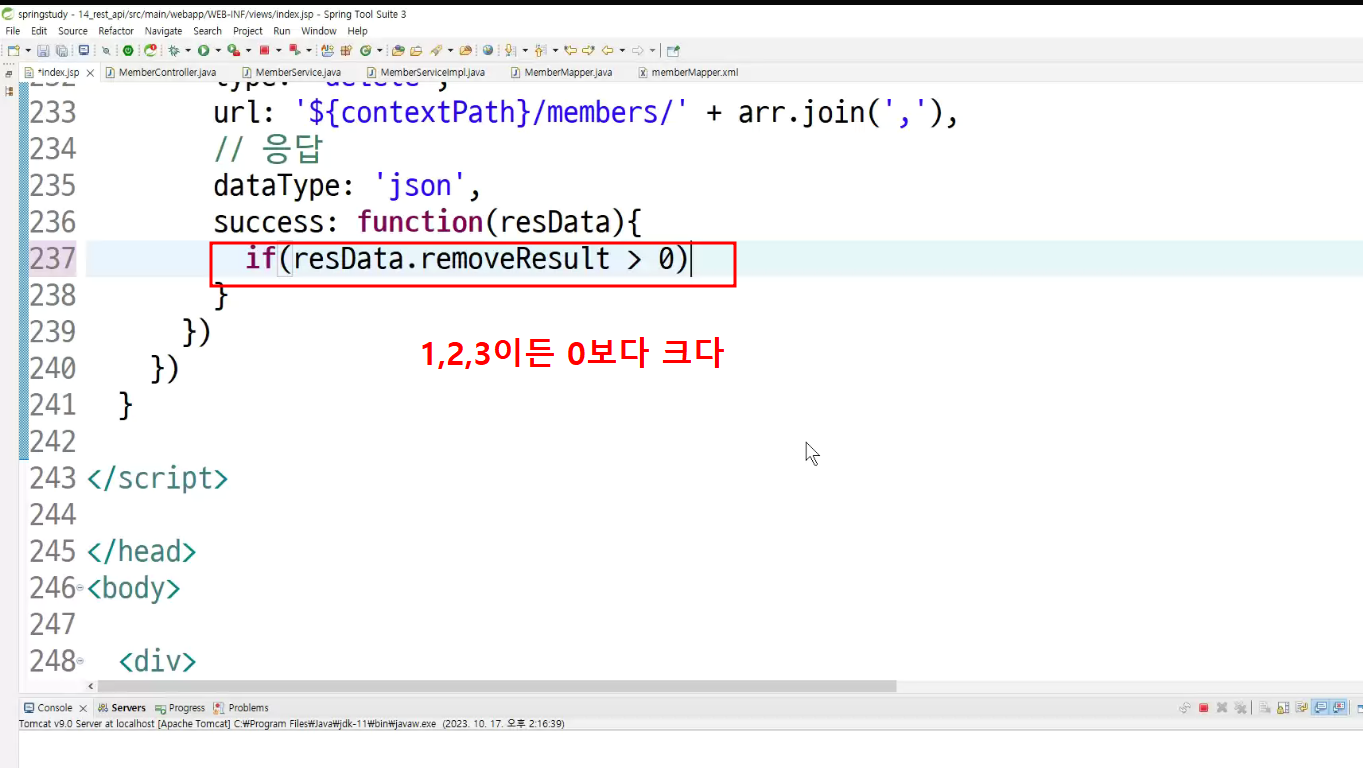Switch to the index.jsp editor tab
Screen dimensions: 1363x768
[x=58, y=73]
